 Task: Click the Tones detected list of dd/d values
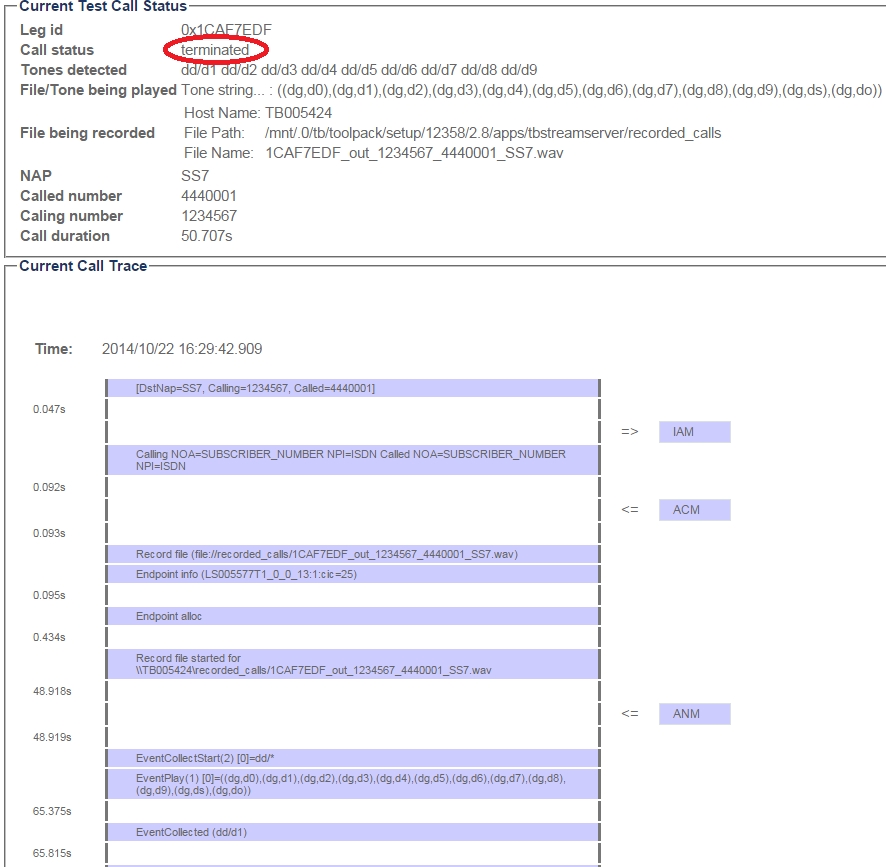[x=359, y=70]
